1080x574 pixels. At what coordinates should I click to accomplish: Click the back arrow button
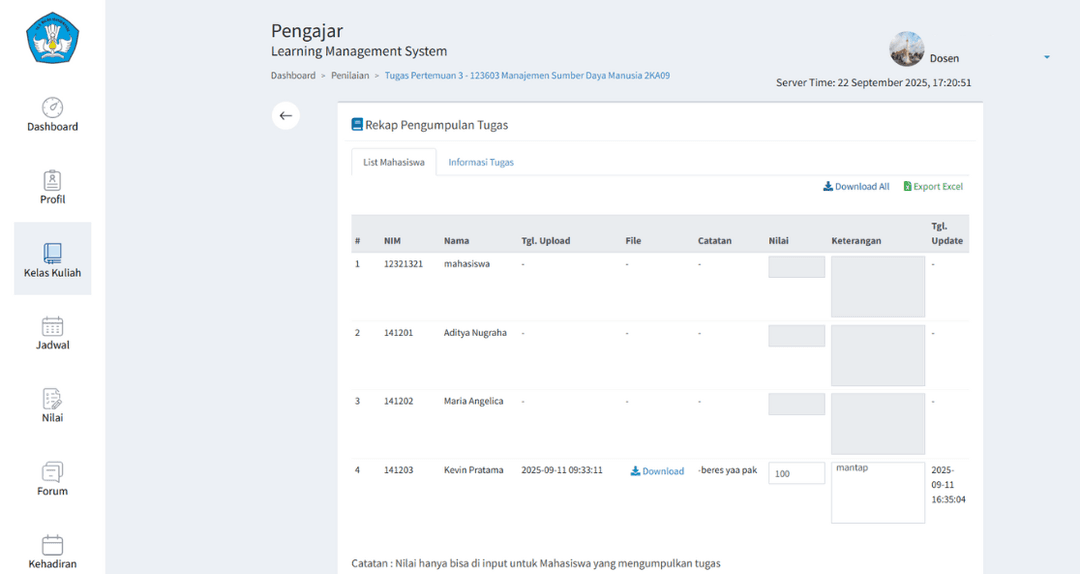285,116
